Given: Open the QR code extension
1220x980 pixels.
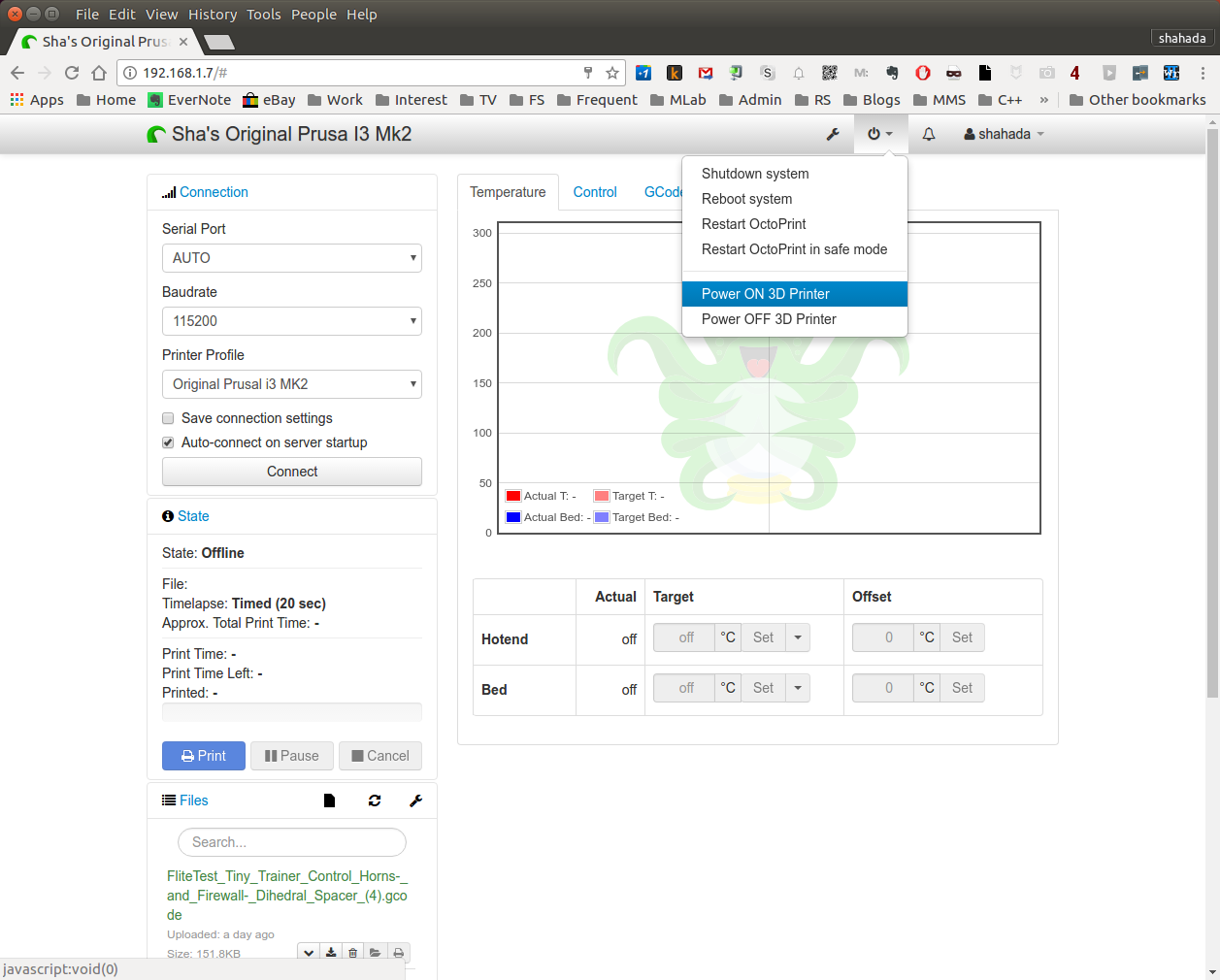Looking at the screenshot, I should tap(830, 73).
